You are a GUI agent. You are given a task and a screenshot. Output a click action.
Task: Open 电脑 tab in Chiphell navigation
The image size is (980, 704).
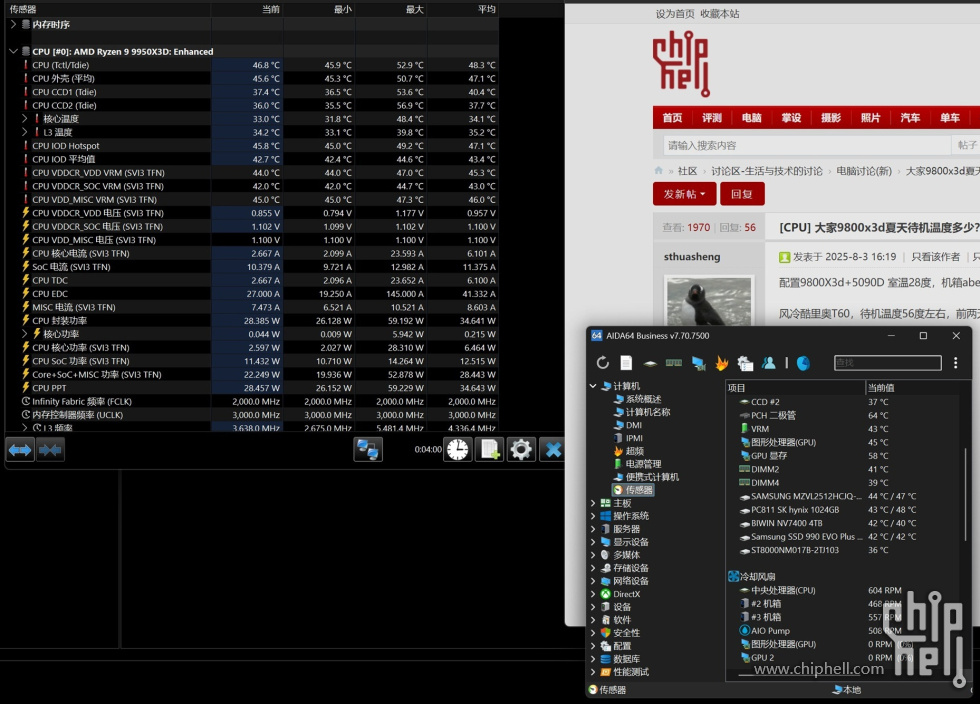[751, 118]
